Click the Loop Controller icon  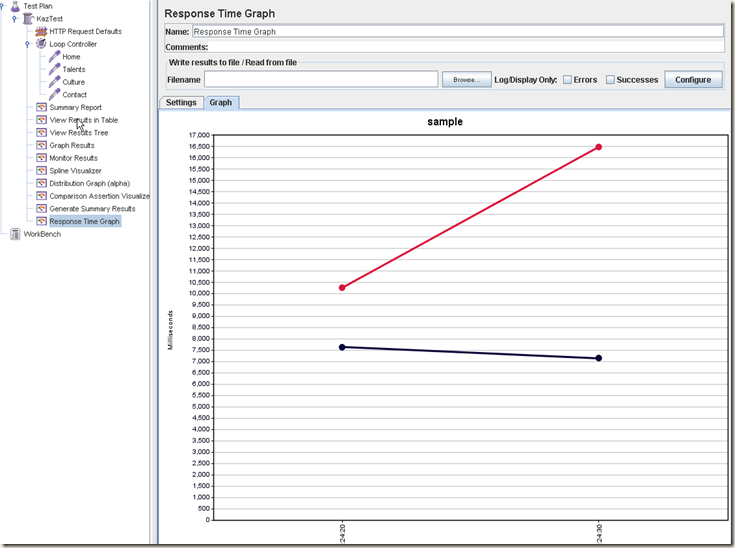41,44
